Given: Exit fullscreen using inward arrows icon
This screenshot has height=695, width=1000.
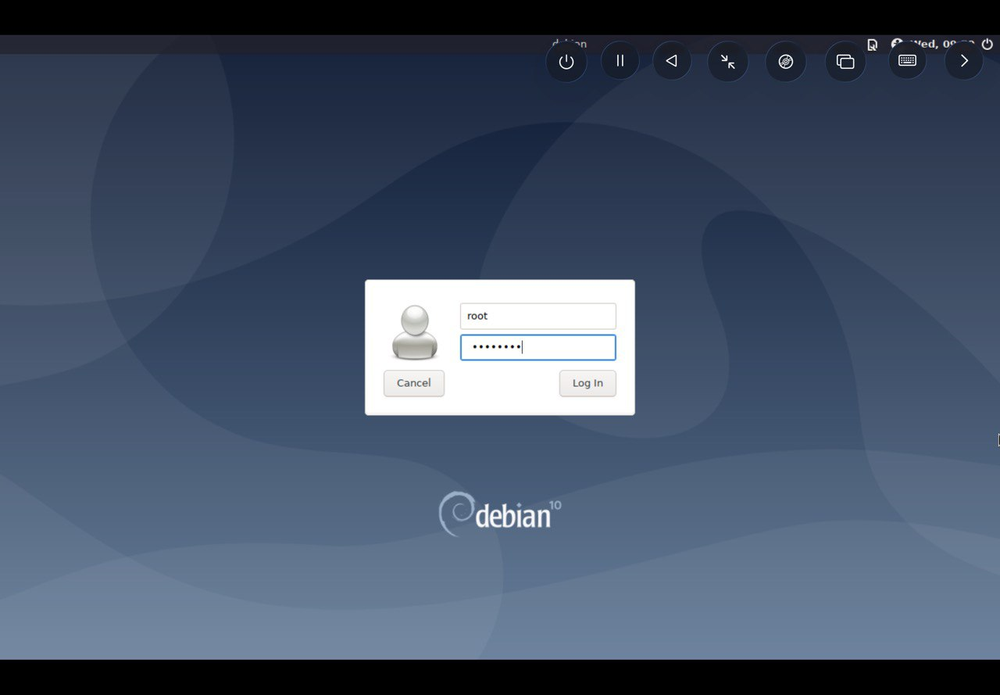Looking at the screenshot, I should tap(728, 62).
